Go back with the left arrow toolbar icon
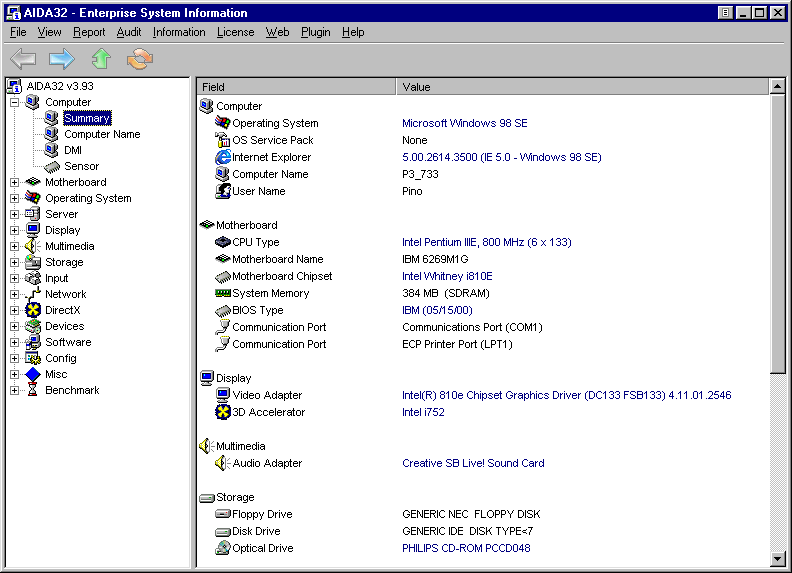The height and width of the screenshot is (573, 792). tap(23, 59)
